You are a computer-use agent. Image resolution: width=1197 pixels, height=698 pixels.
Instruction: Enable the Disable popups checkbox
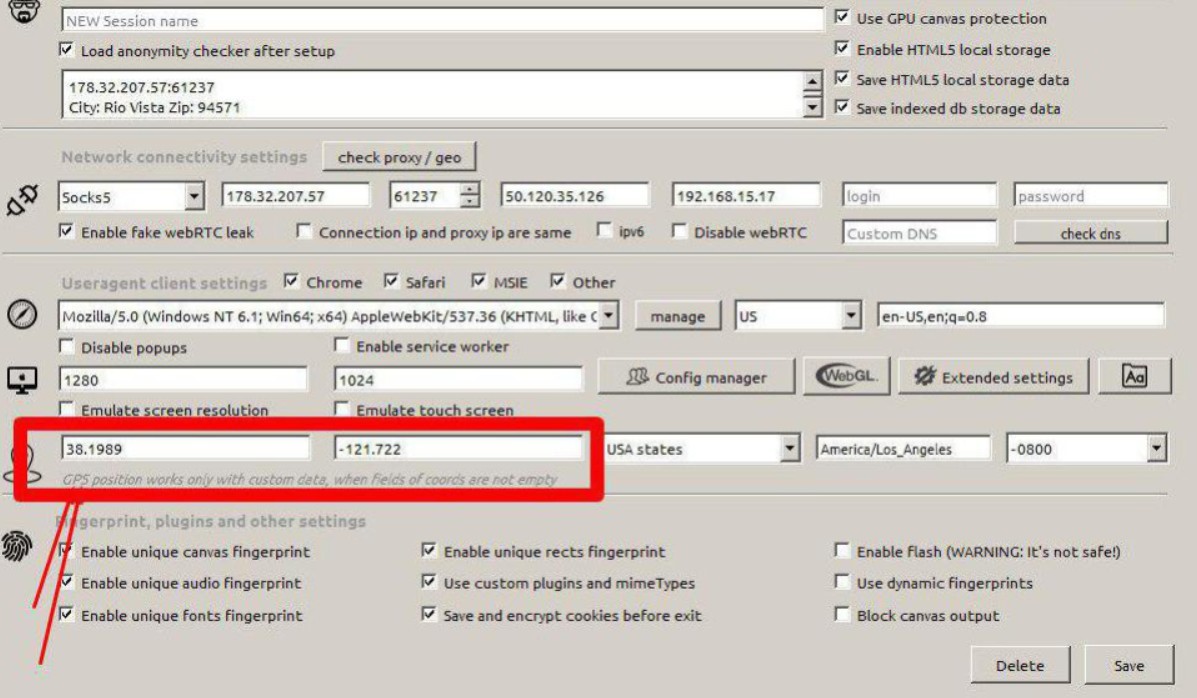click(67, 348)
